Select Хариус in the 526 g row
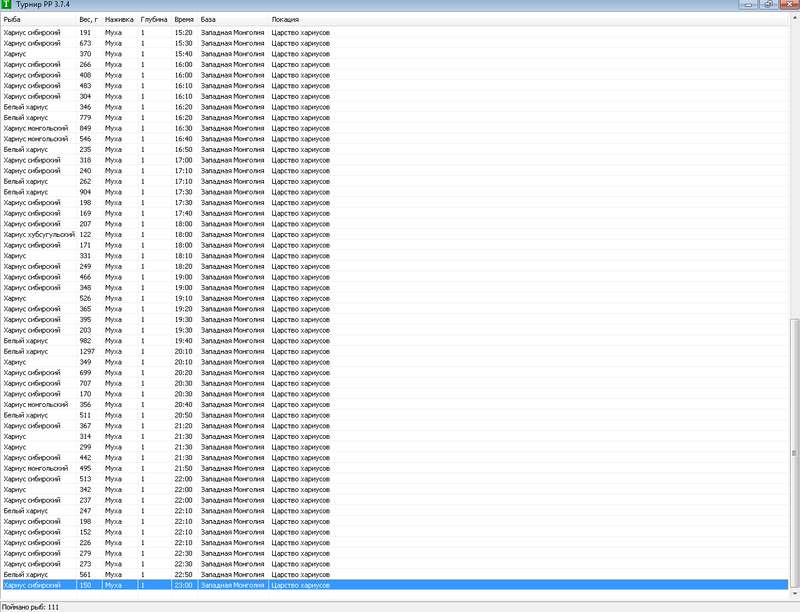Screen dimensions: 800x612 (15, 298)
